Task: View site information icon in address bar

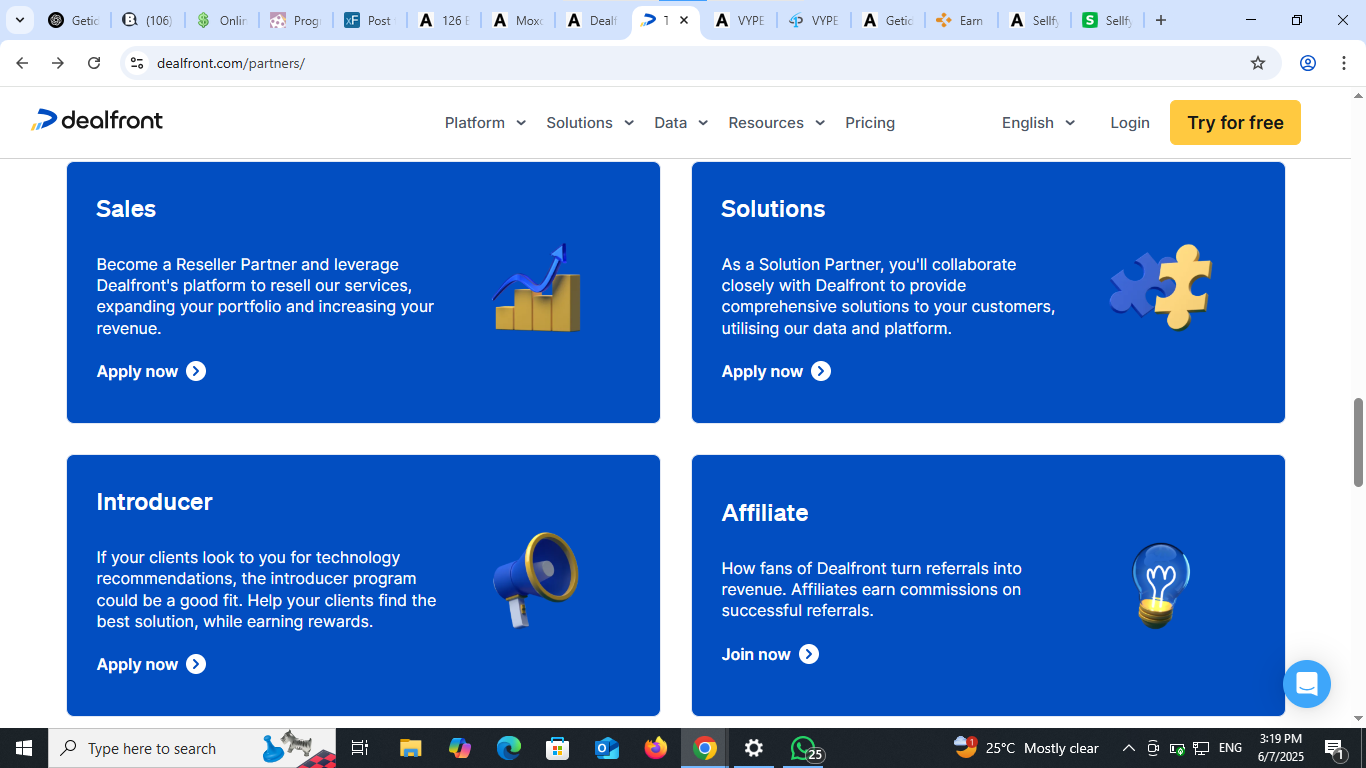Action: click(x=137, y=63)
